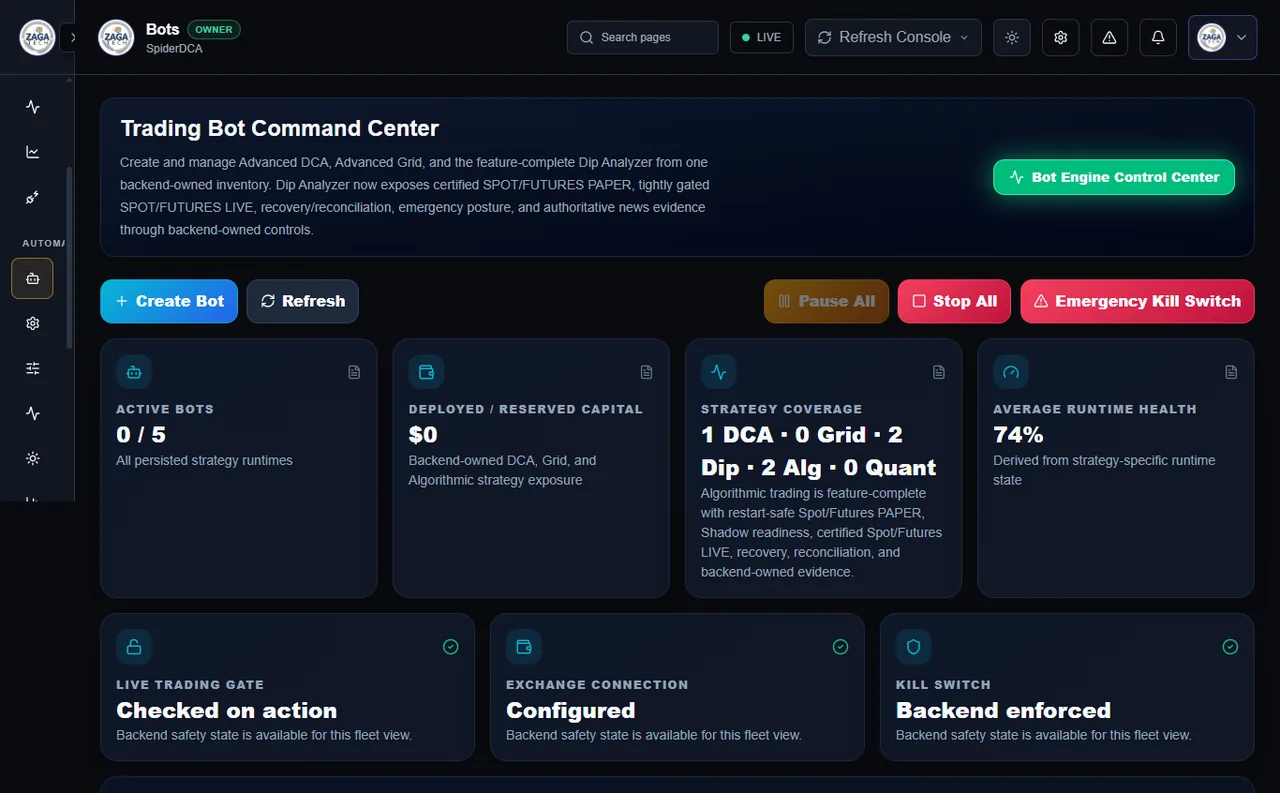The image size is (1280, 793).
Task: Open the gear icon in left sidebar
Action: [x=33, y=323]
